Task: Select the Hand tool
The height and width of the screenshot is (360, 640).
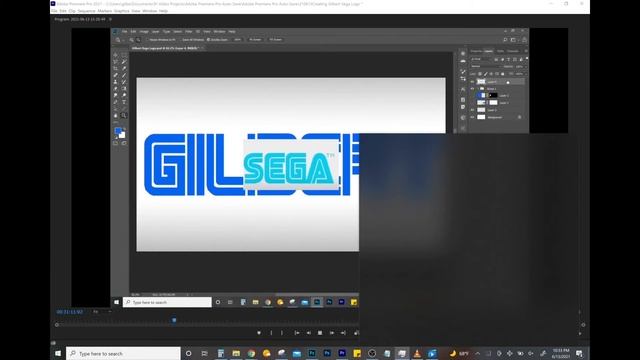Action: pos(115,116)
